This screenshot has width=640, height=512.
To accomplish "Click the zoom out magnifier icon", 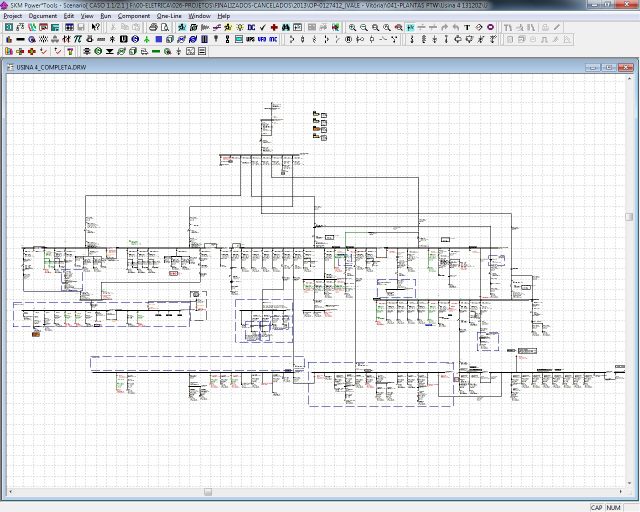I will coord(364,27).
